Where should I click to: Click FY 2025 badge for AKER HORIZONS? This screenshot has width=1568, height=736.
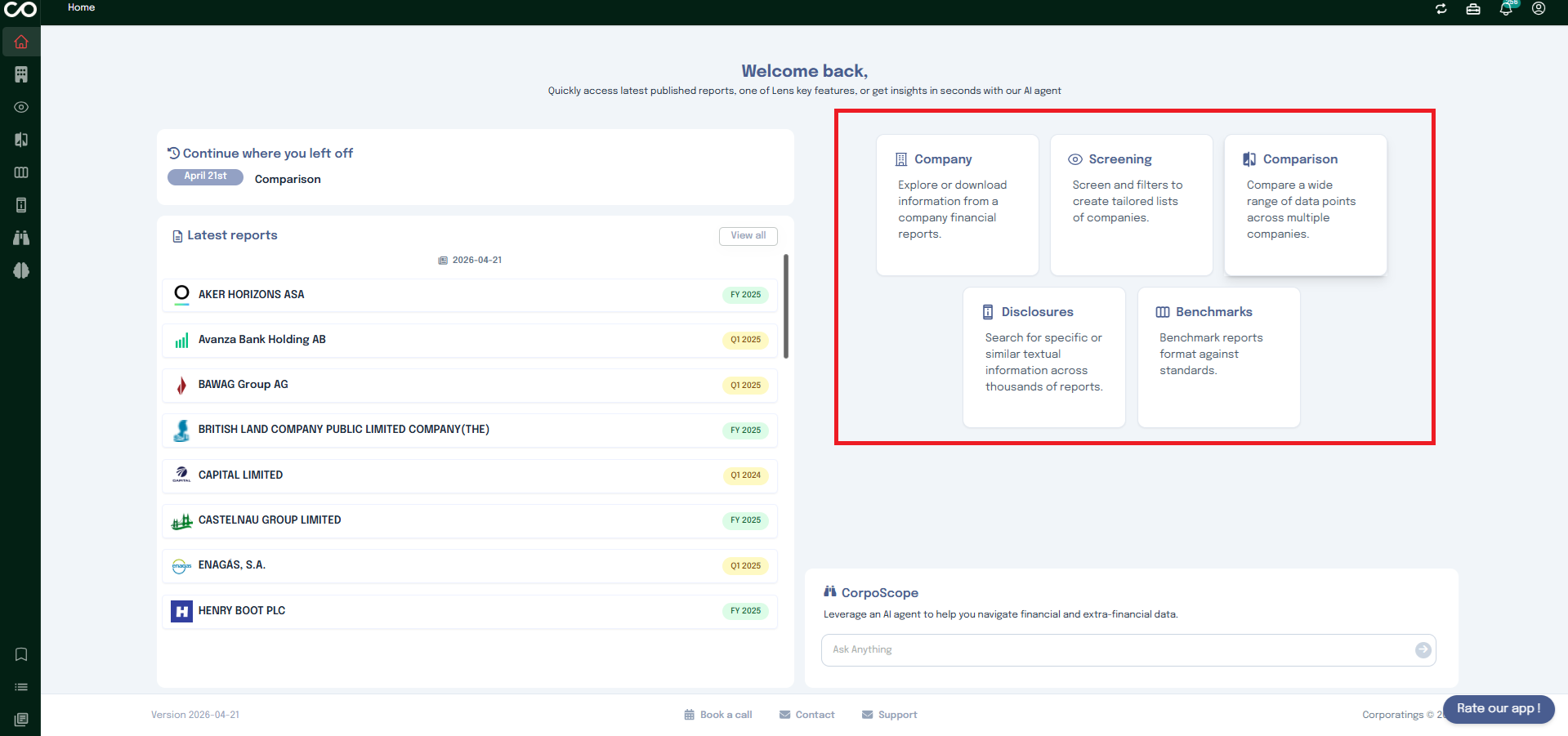745,295
